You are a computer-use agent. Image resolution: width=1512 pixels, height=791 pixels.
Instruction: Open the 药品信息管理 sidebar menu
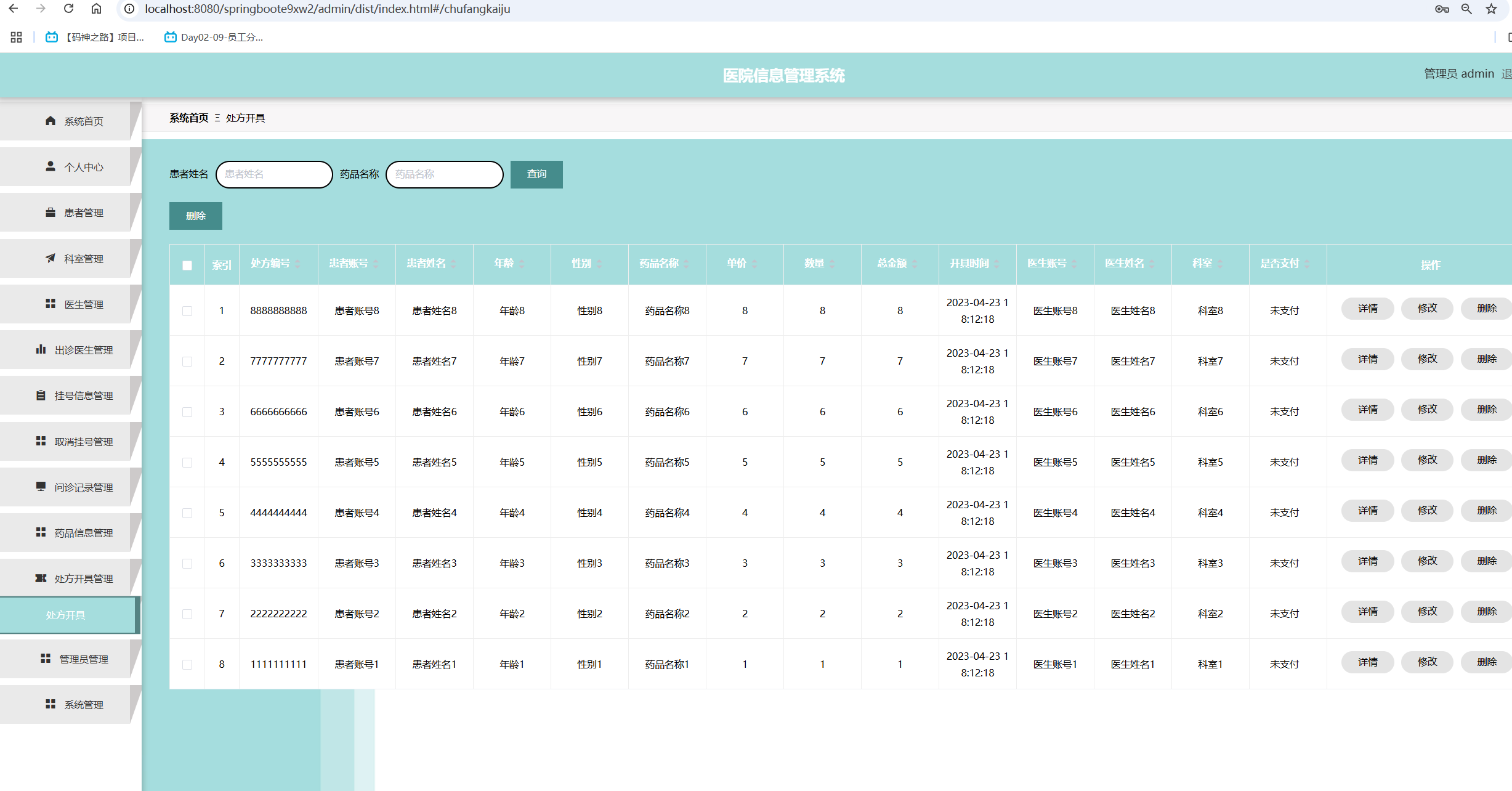click(70, 533)
